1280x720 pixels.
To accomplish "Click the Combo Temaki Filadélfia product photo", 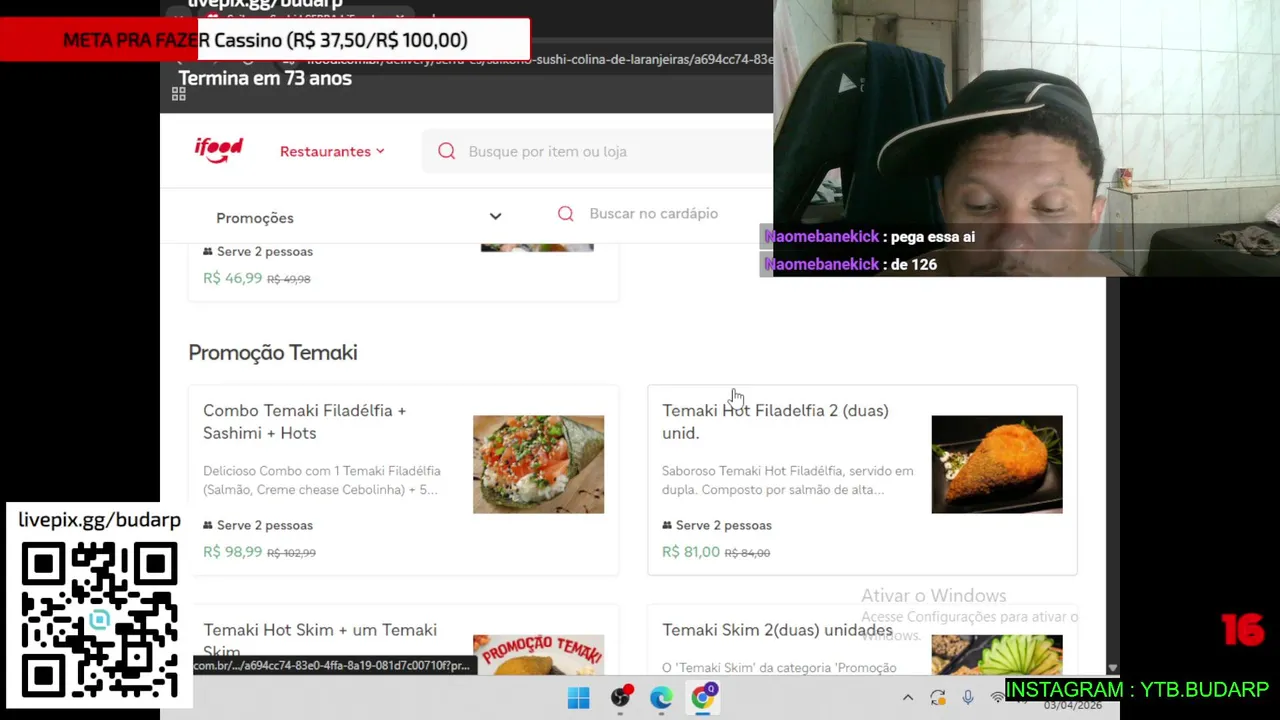I will coord(538,464).
